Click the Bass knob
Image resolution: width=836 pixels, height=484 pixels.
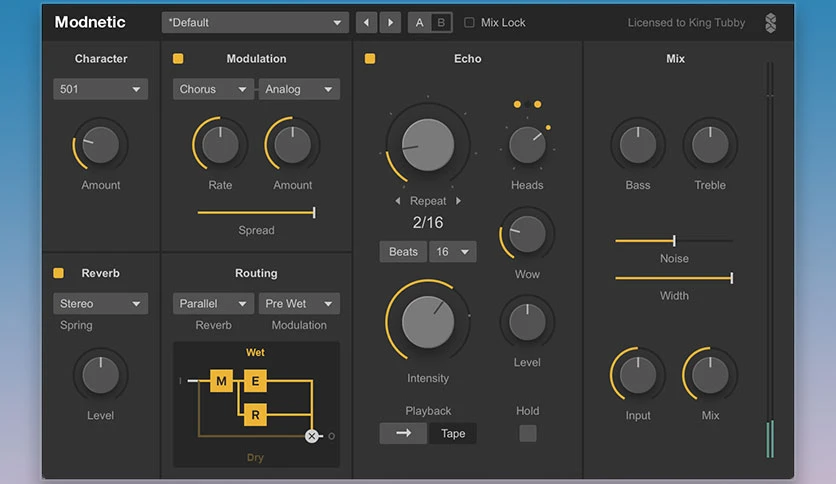(x=638, y=144)
